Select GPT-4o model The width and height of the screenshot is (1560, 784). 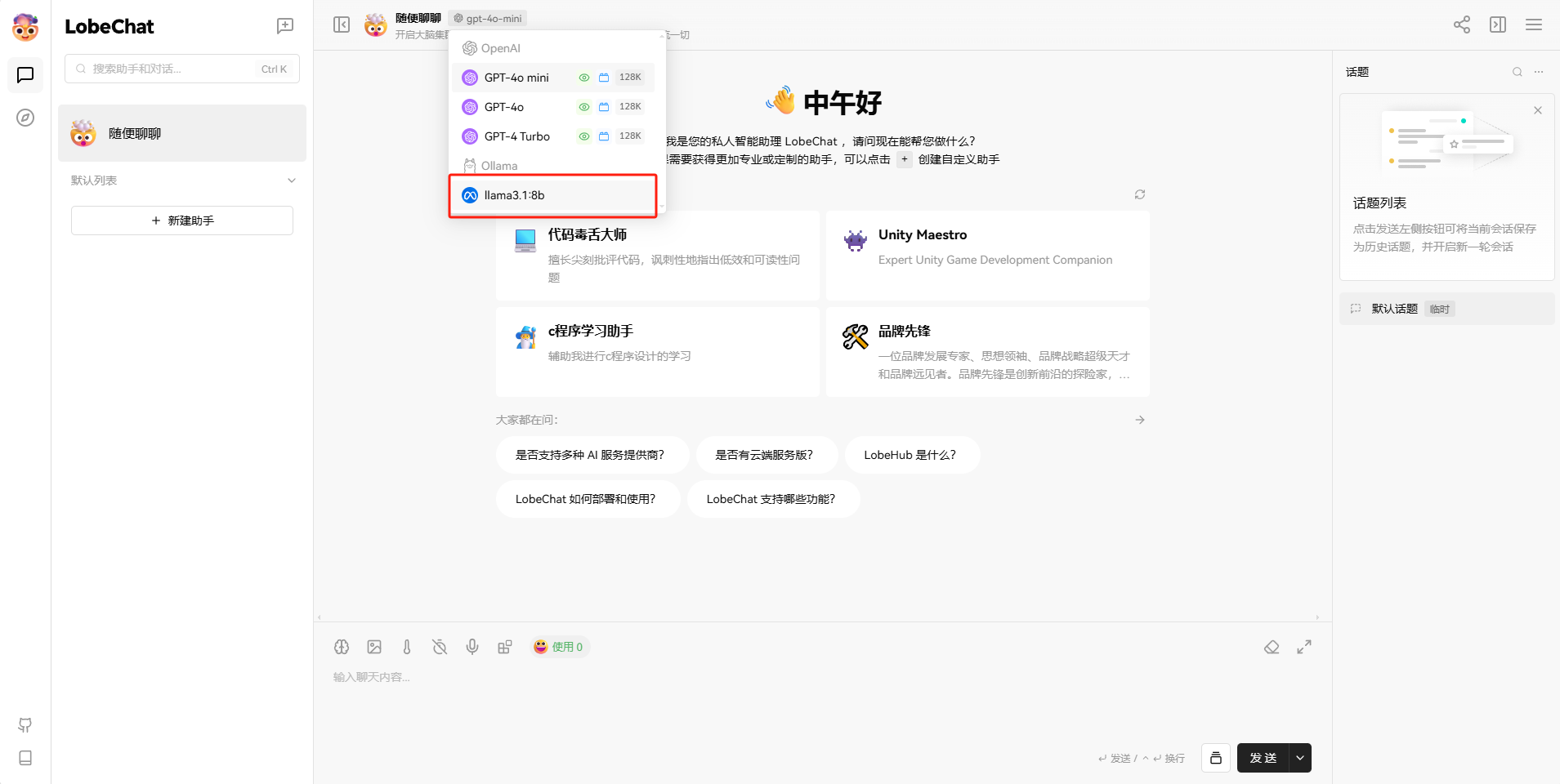[553, 107]
